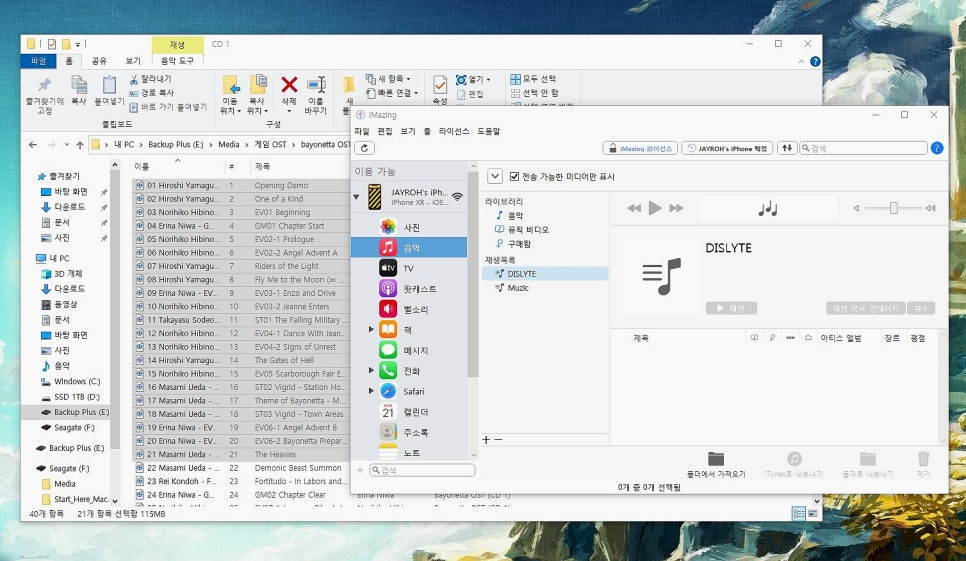Collapse the Explorer ribbon with chevron
966x561 pixels.
coord(801,62)
